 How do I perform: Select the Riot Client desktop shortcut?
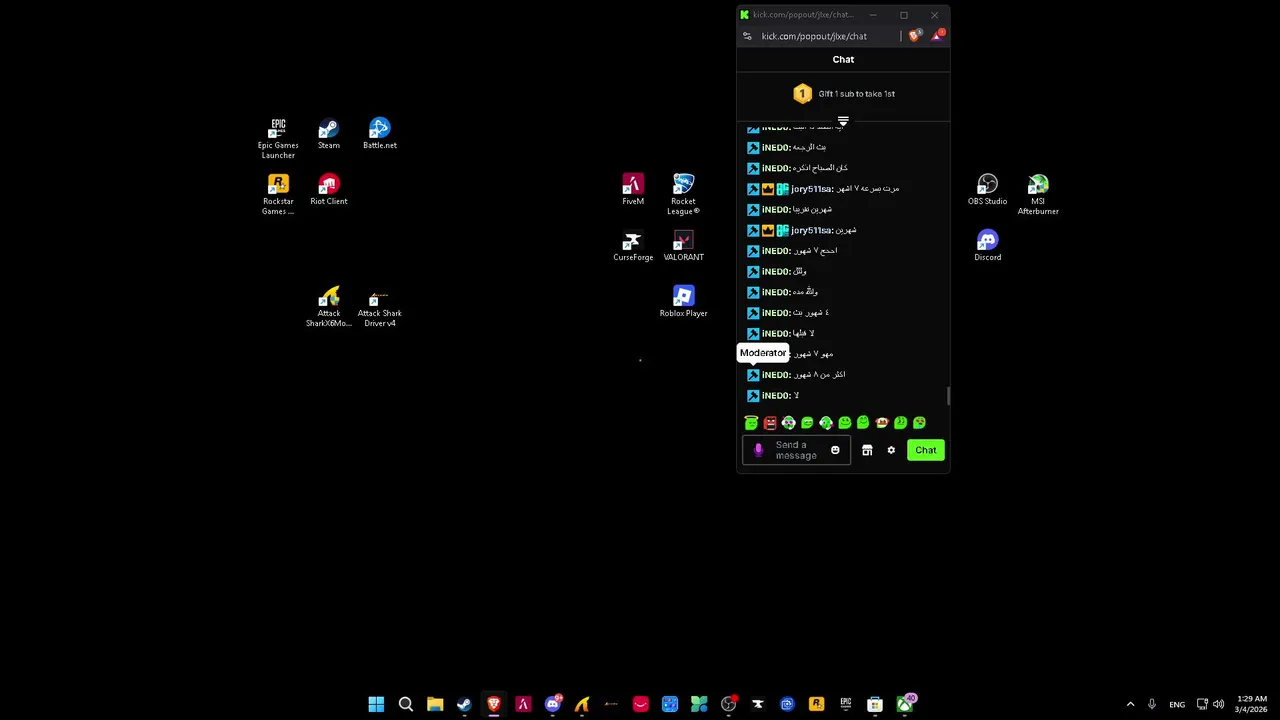pos(329,190)
